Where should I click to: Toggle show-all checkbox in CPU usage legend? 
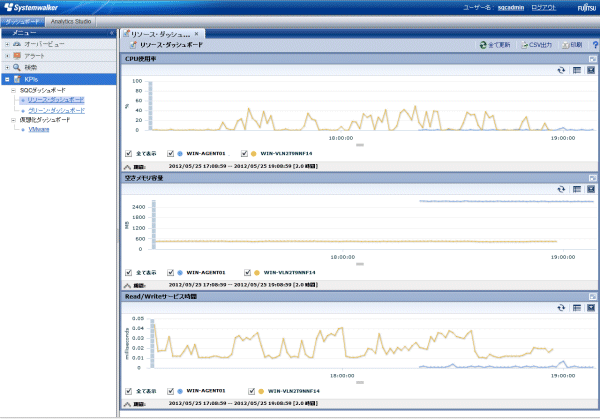(128, 153)
